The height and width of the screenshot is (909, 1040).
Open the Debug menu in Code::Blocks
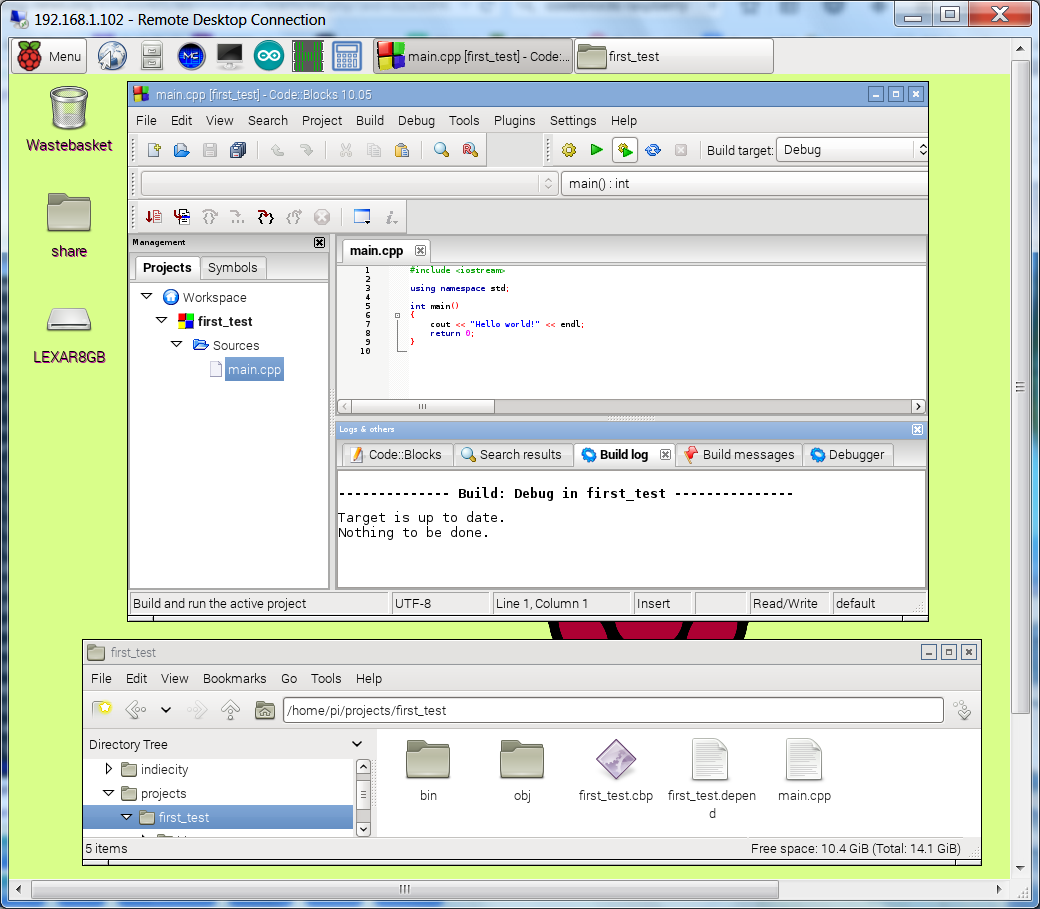point(416,120)
